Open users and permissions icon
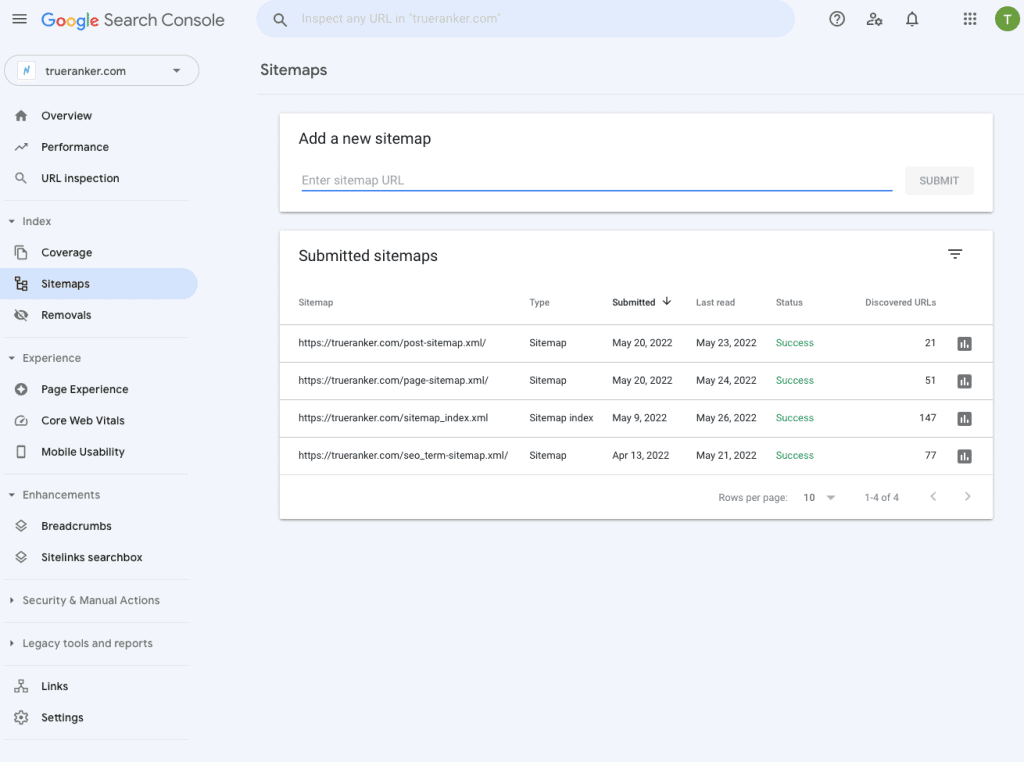This screenshot has width=1024, height=762. (x=874, y=19)
